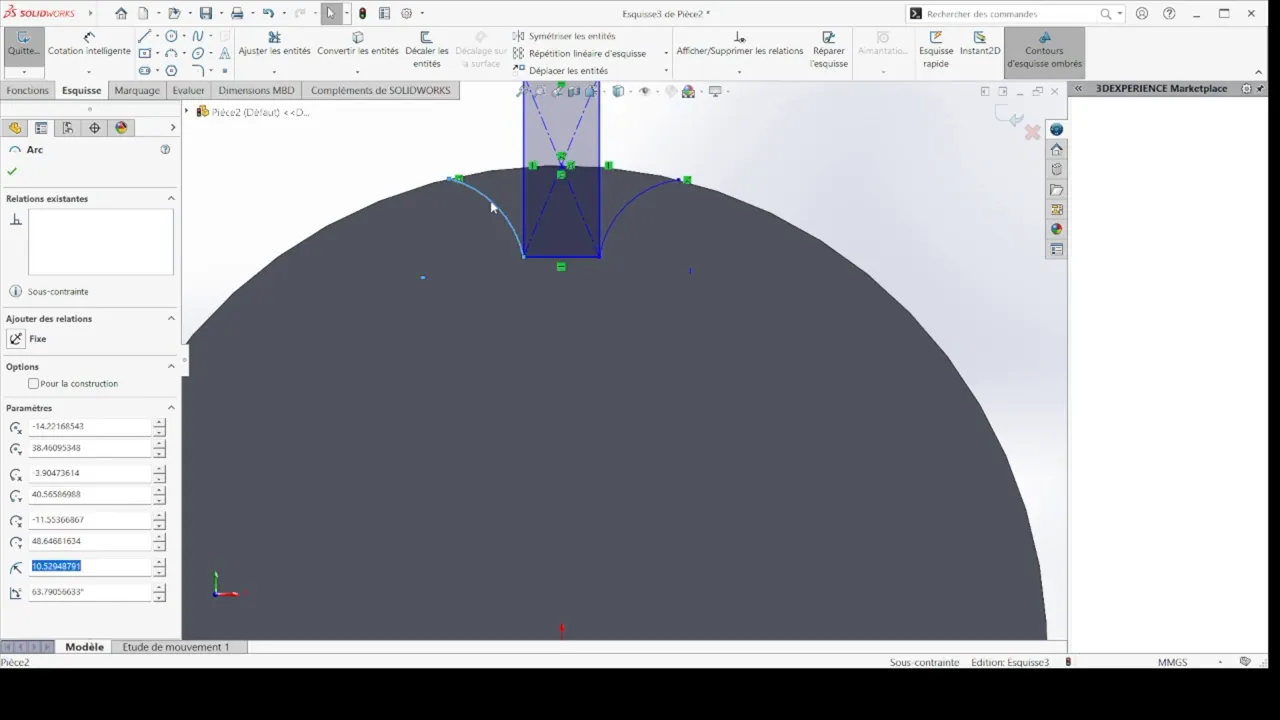
Task: Select the Polygon sketch tool
Action: [x=172, y=71]
